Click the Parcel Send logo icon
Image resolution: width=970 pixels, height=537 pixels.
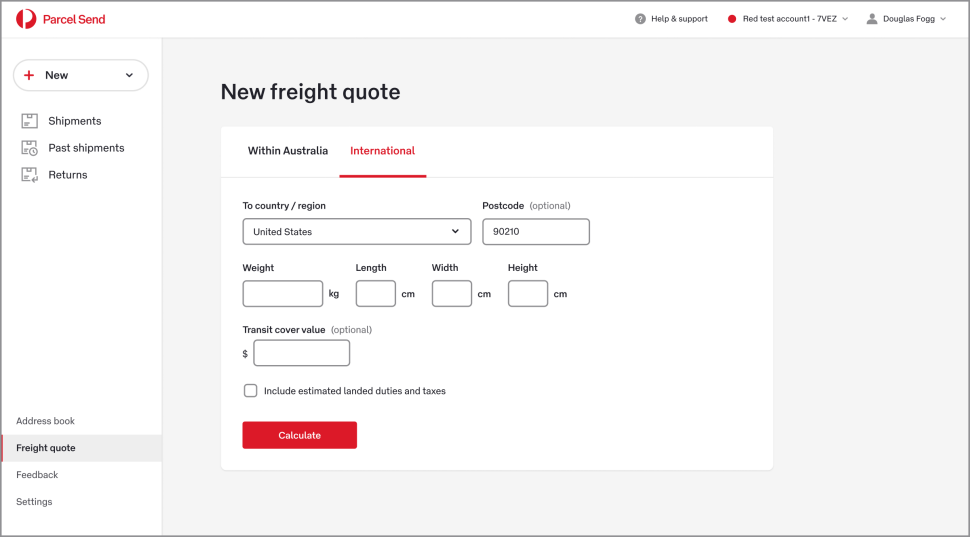click(26, 19)
